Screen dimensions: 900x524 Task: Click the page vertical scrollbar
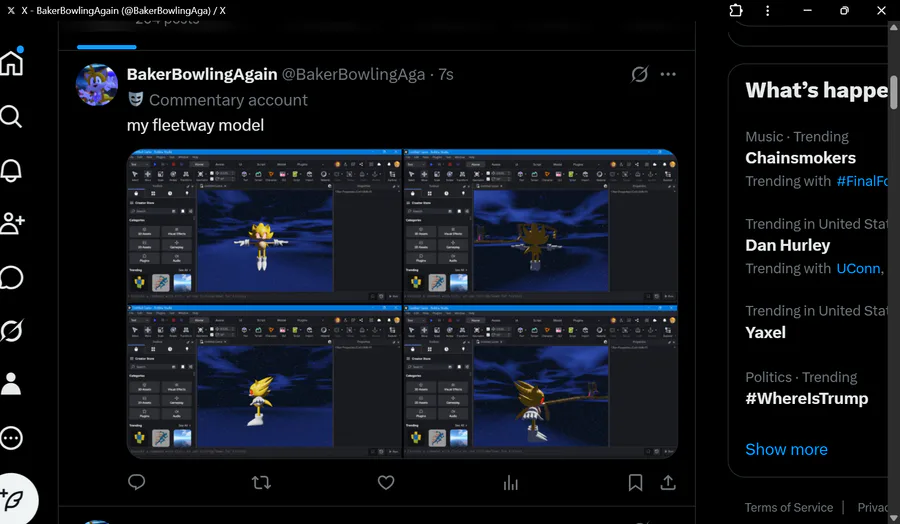pyautogui.click(x=894, y=92)
